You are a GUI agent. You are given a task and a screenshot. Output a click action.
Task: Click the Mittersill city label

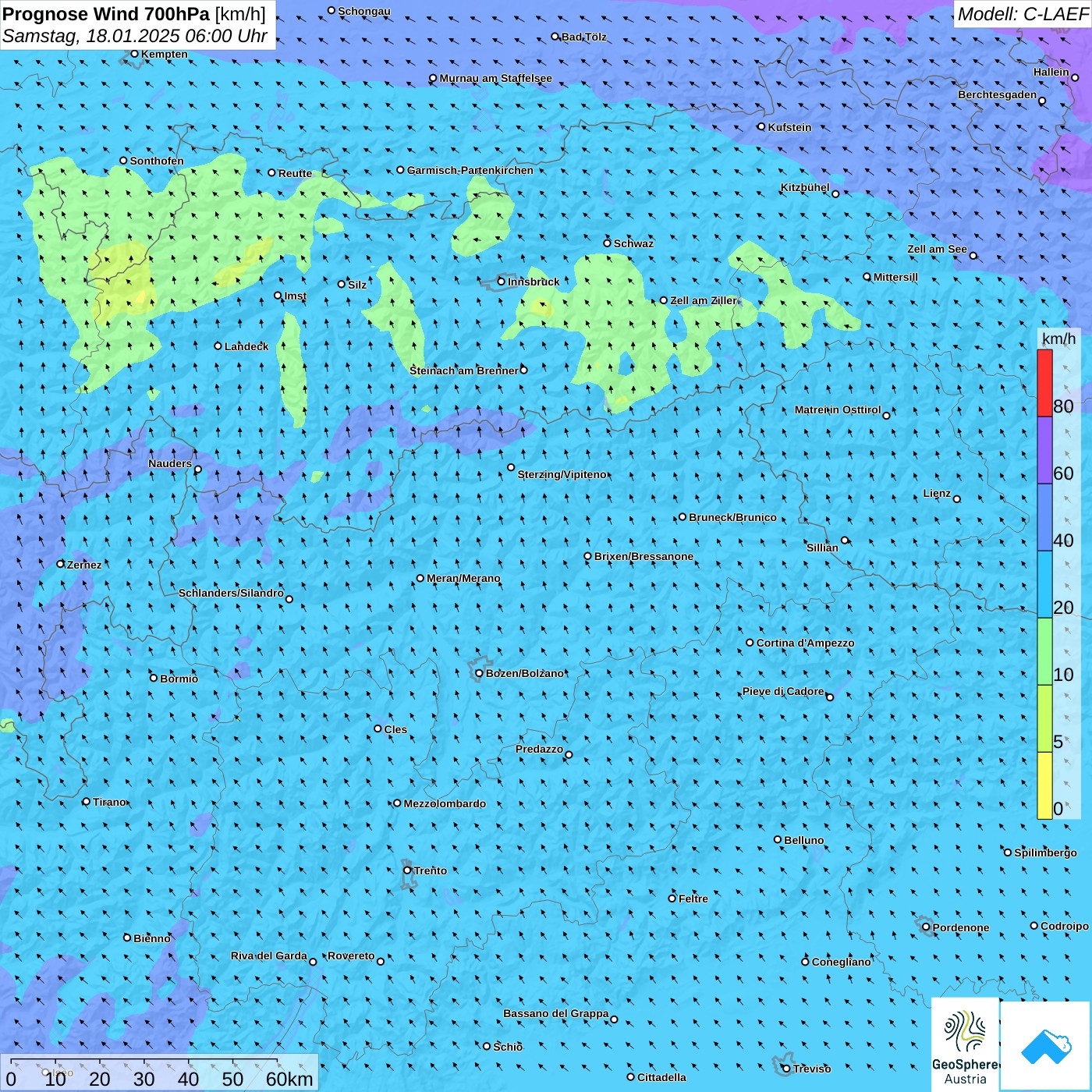(895, 277)
